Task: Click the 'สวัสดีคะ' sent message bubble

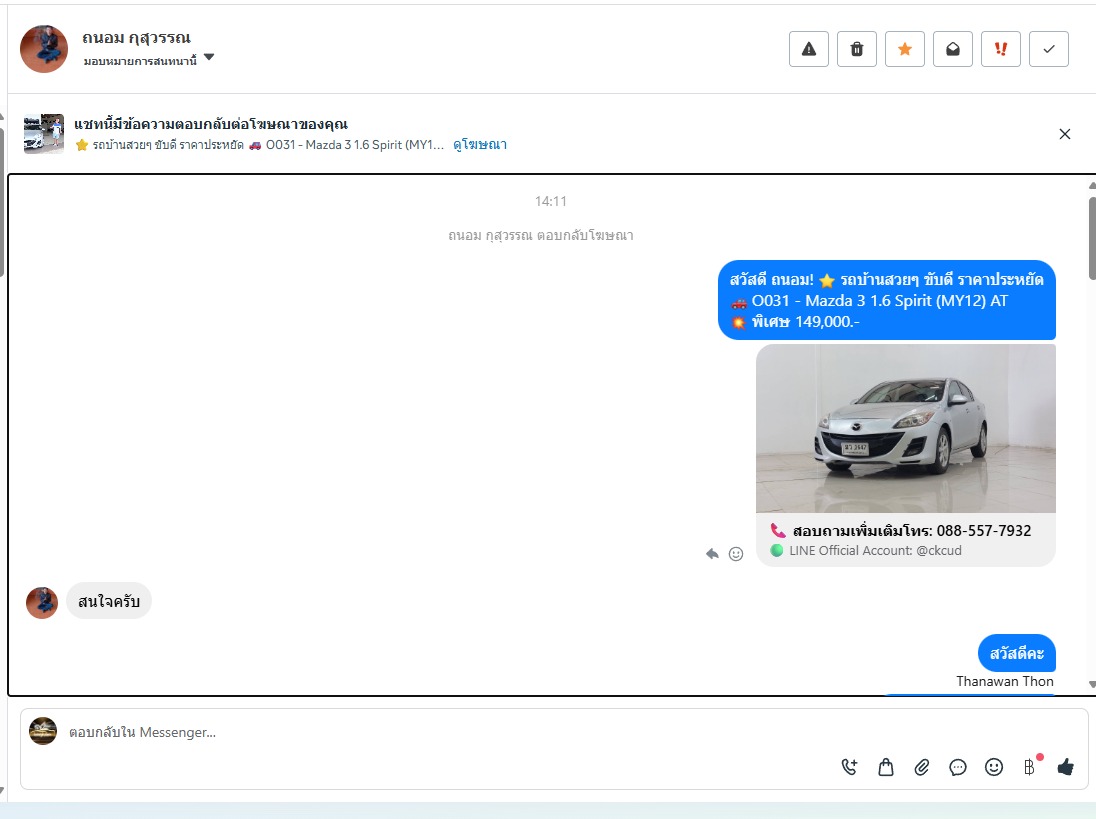Action: coord(1017,653)
